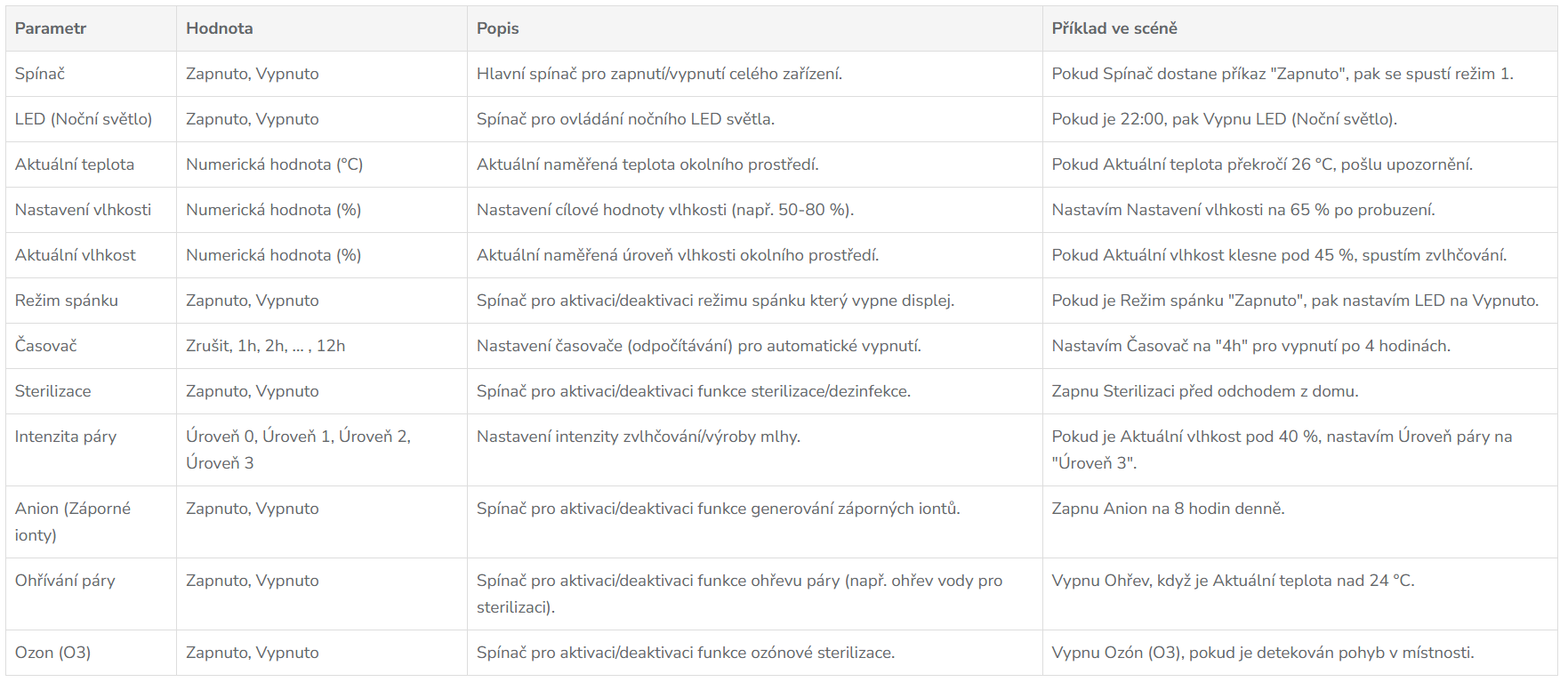Click the Příklad ve scéně header

[1114, 28]
